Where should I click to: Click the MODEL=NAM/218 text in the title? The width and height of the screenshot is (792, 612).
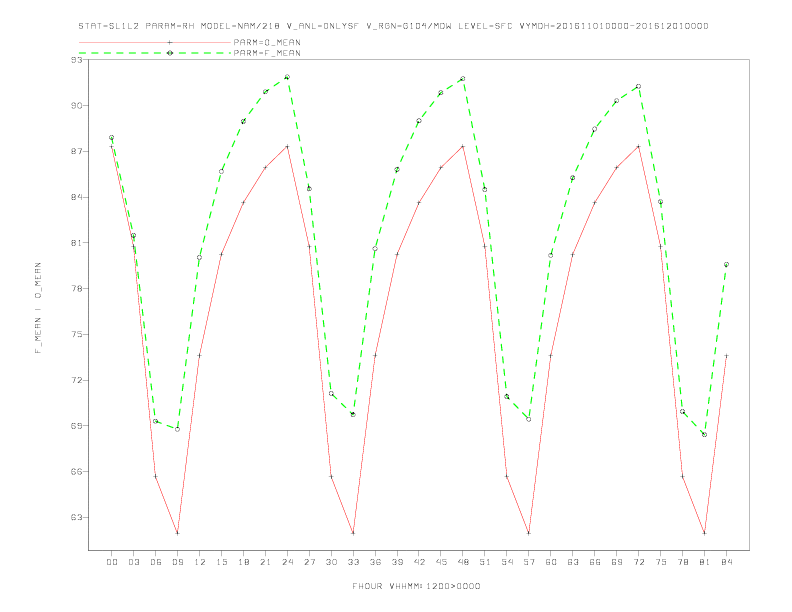tap(240, 26)
